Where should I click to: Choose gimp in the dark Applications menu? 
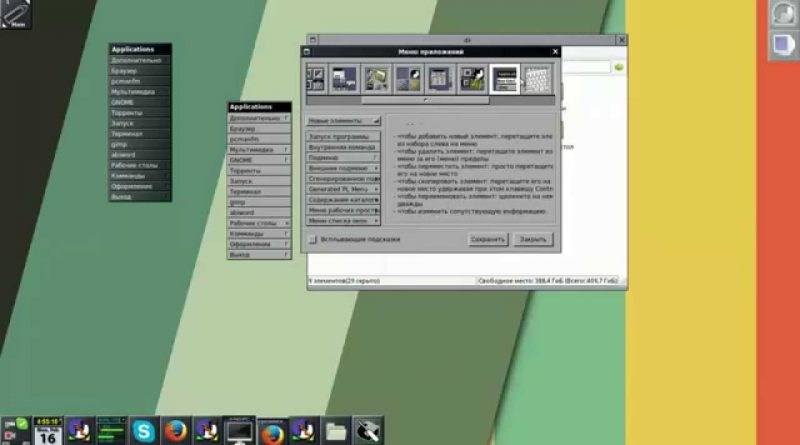[x=140, y=144]
